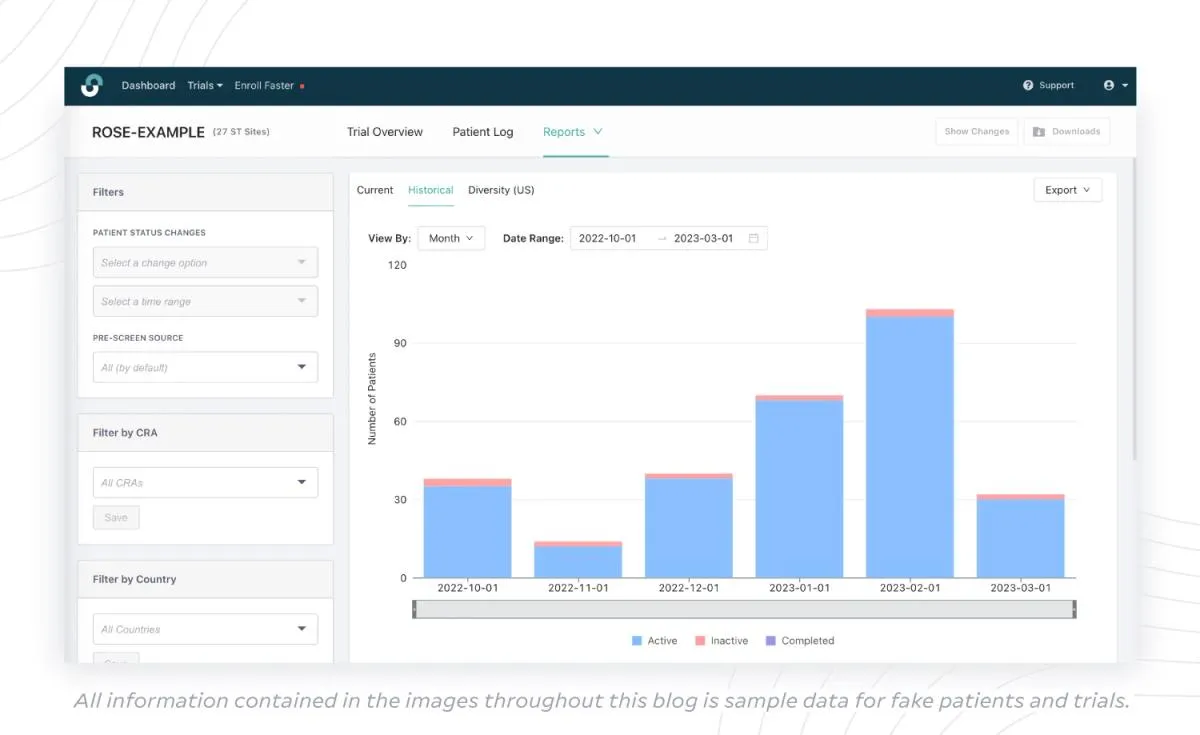Select the Diversity (US) tab
Viewport: 1200px width, 735px height.
pyautogui.click(x=500, y=190)
